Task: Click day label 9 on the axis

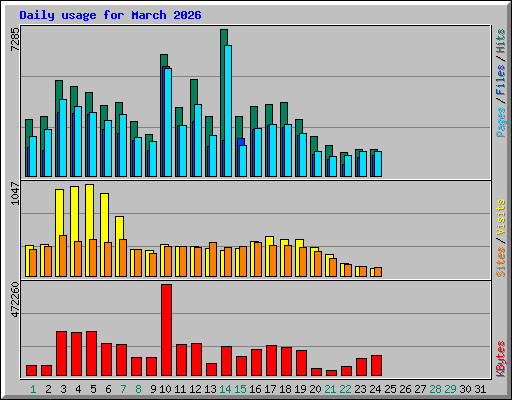Action: click(x=153, y=389)
